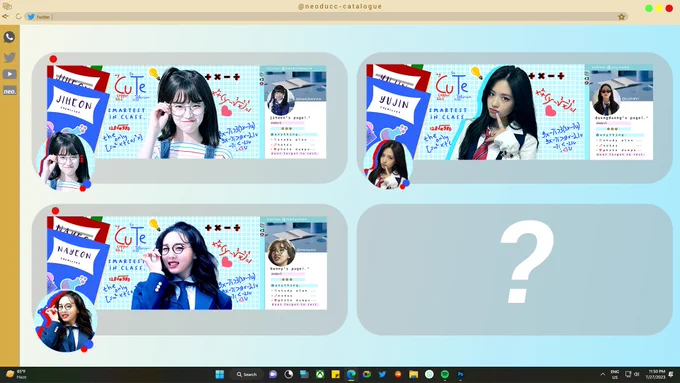Open Spotify from the taskbar
The image size is (680, 383).
click(445, 374)
